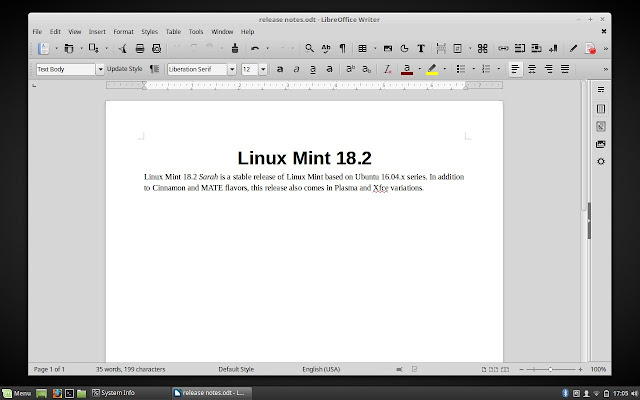
Task: Expand the bullet list style dropdown arrow
Action: (473, 69)
